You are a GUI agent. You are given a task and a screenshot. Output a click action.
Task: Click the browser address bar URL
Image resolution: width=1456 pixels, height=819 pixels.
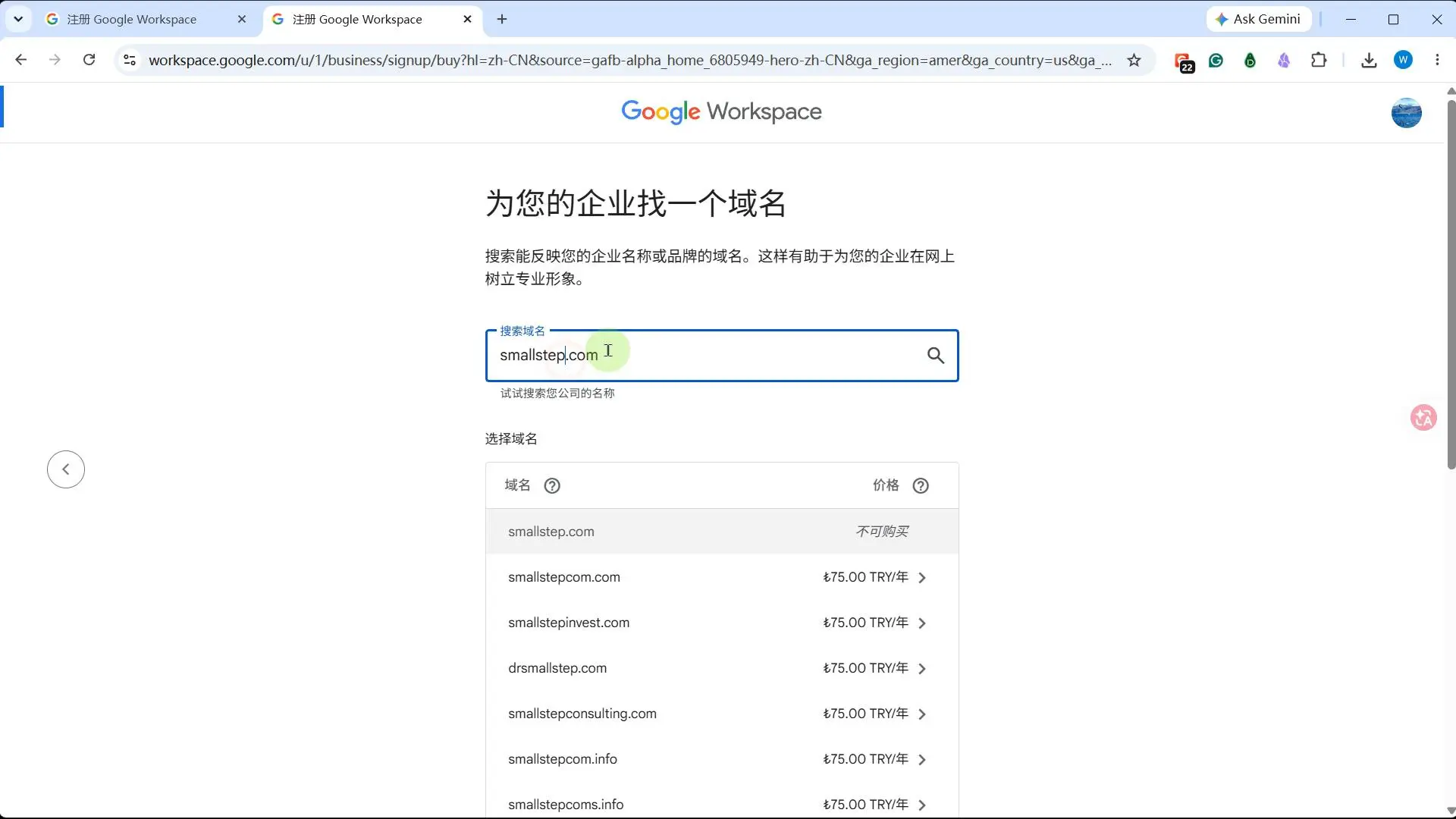tap(629, 61)
